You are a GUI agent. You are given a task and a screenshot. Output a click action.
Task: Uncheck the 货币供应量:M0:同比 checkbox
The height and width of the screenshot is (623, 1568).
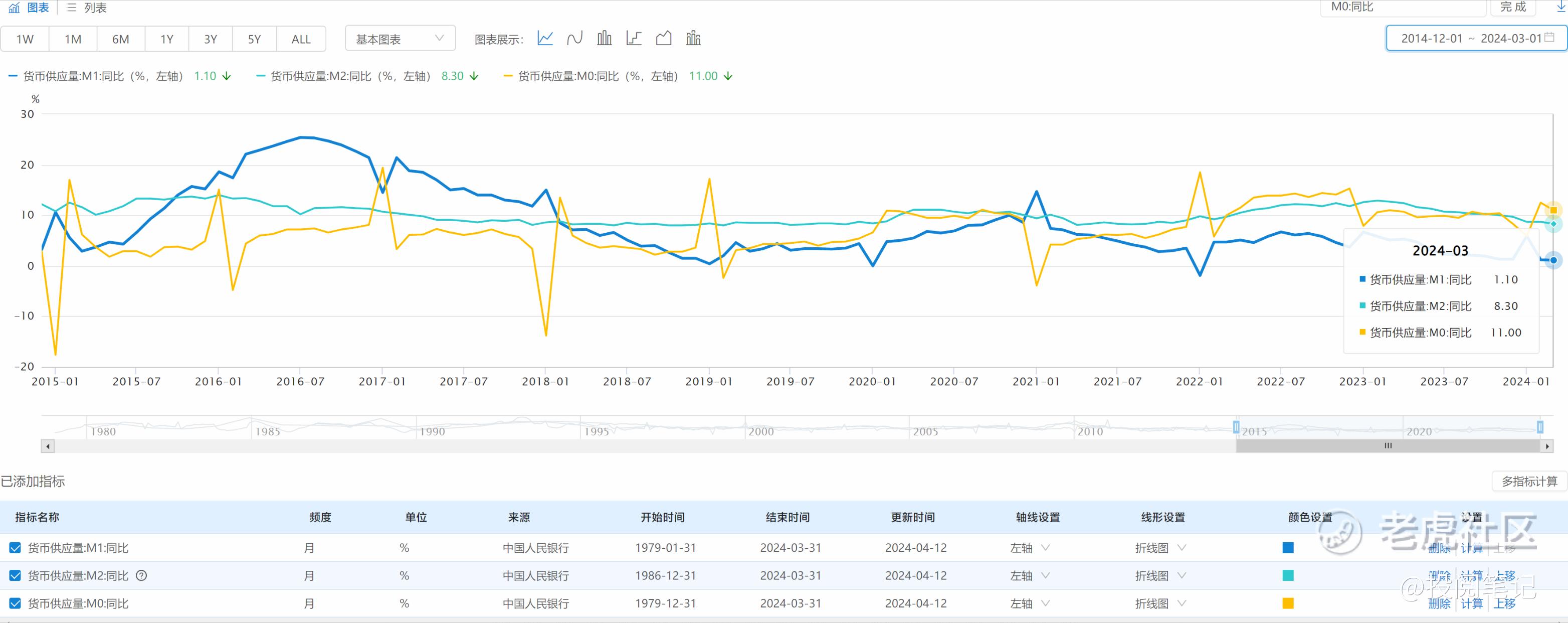[x=15, y=603]
